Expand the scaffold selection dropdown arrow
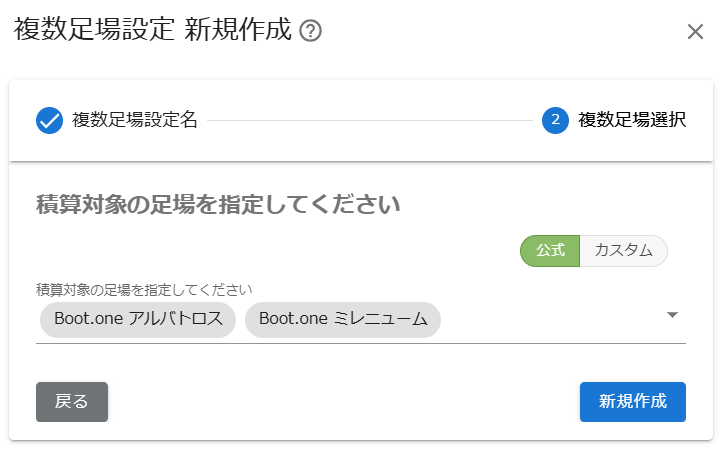The width and height of the screenshot is (723, 449). coord(672,315)
